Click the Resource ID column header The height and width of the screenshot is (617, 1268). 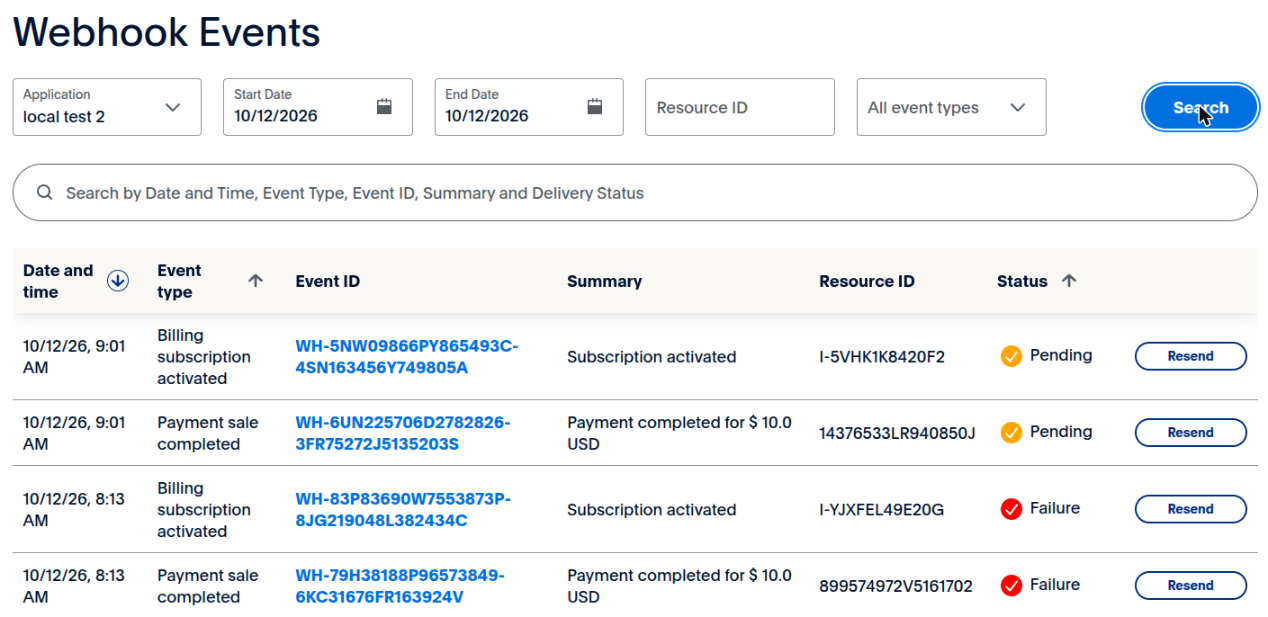pyautogui.click(x=867, y=281)
